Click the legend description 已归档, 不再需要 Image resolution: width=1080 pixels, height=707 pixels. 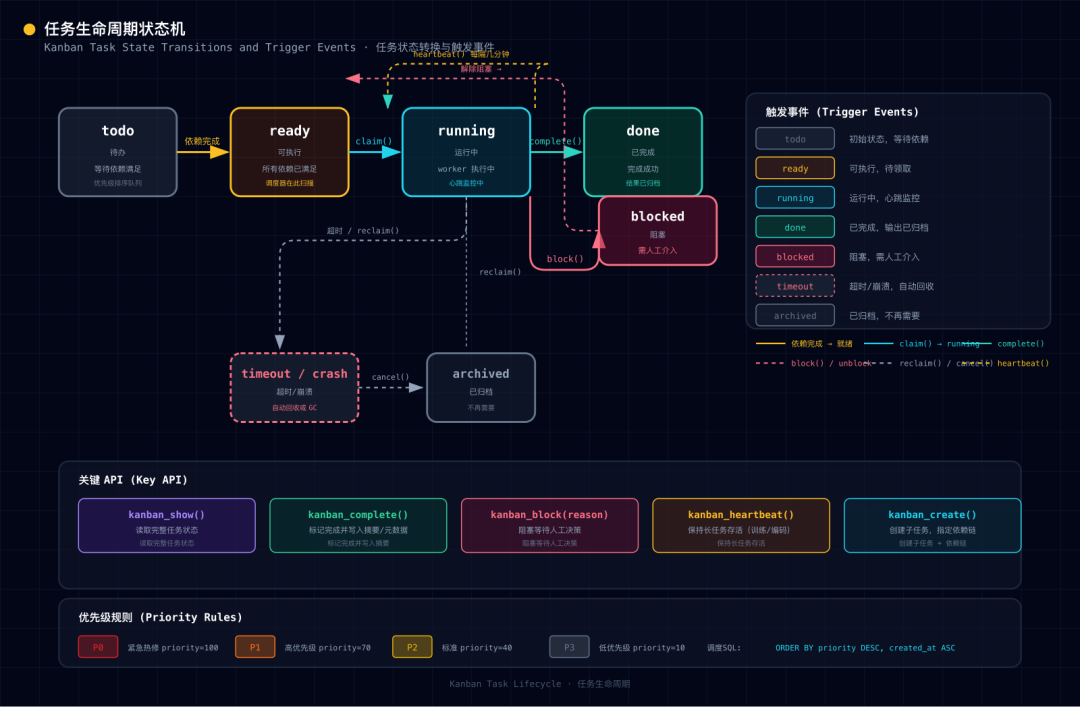pos(884,316)
